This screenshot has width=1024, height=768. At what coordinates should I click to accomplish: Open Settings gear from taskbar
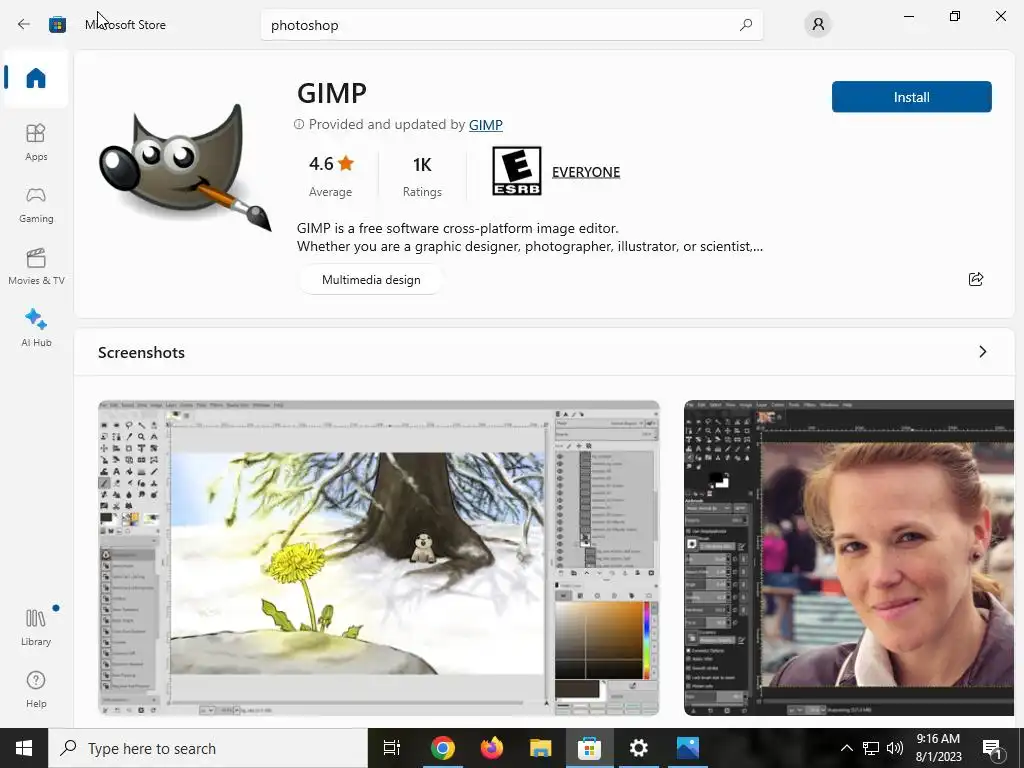pos(639,748)
